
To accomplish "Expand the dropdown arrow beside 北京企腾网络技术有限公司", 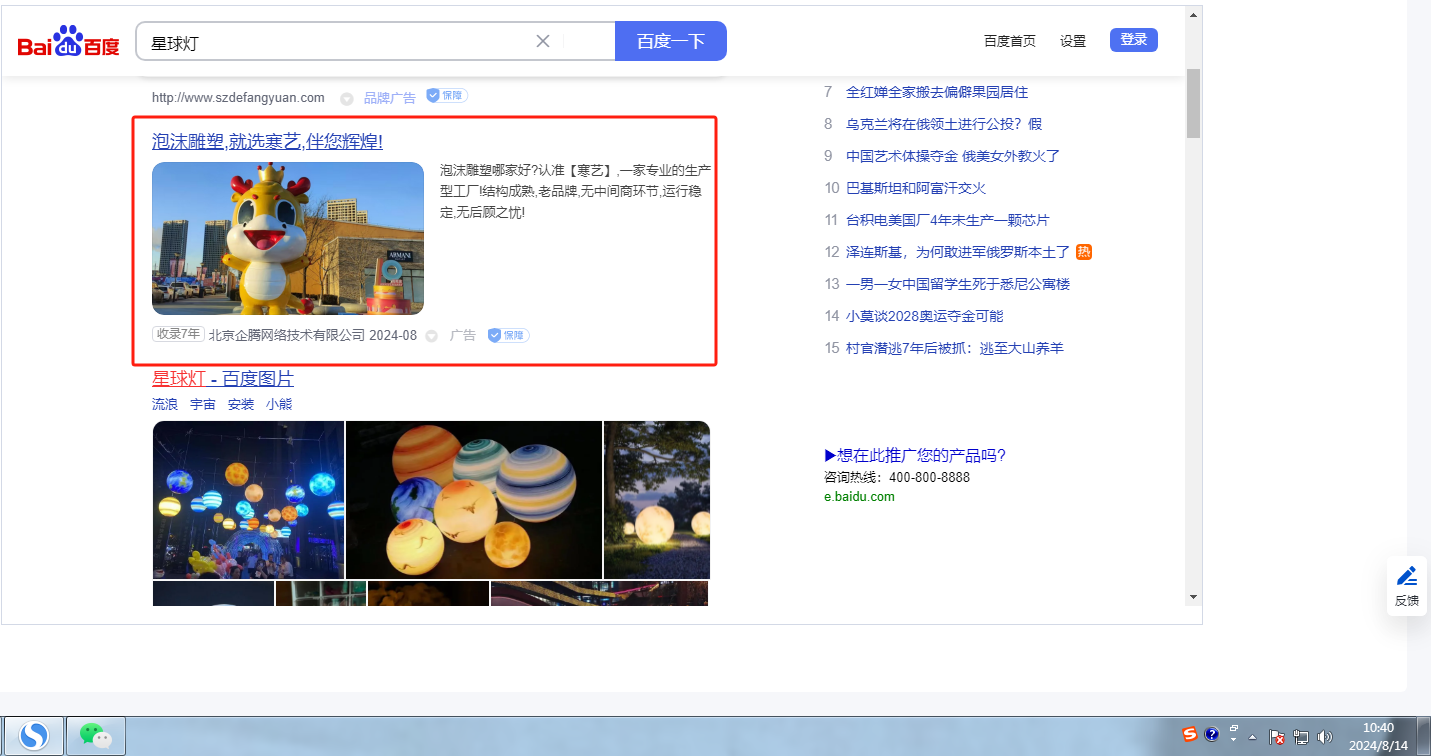I will pyautogui.click(x=432, y=336).
